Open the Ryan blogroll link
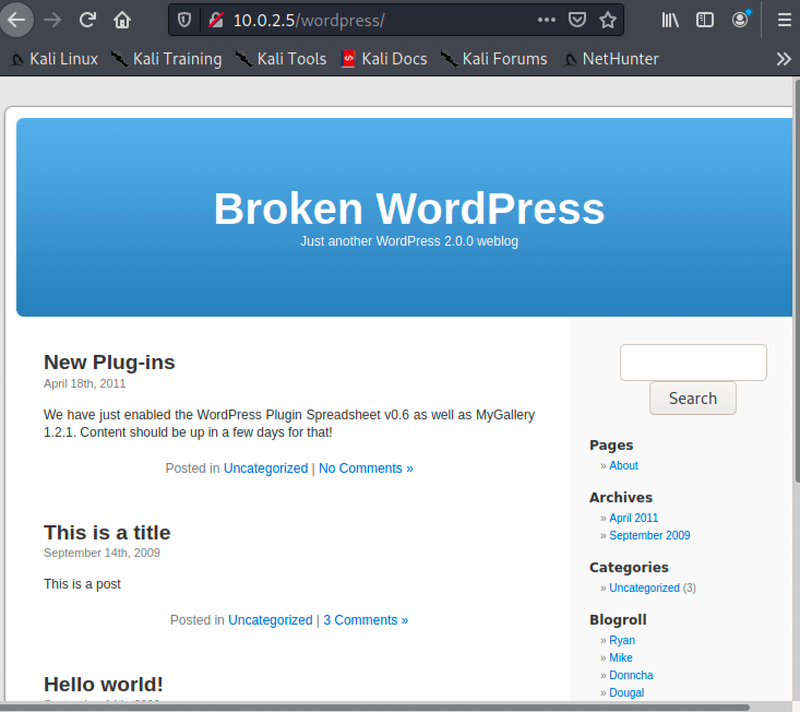This screenshot has height=712, width=800. [622, 641]
